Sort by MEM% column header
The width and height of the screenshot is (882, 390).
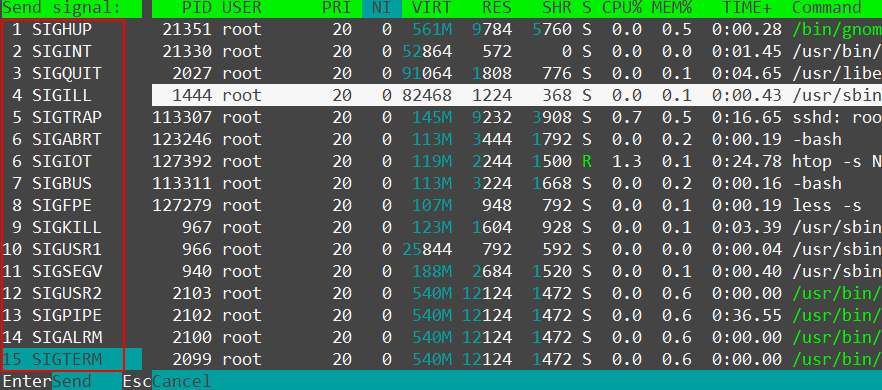672,8
